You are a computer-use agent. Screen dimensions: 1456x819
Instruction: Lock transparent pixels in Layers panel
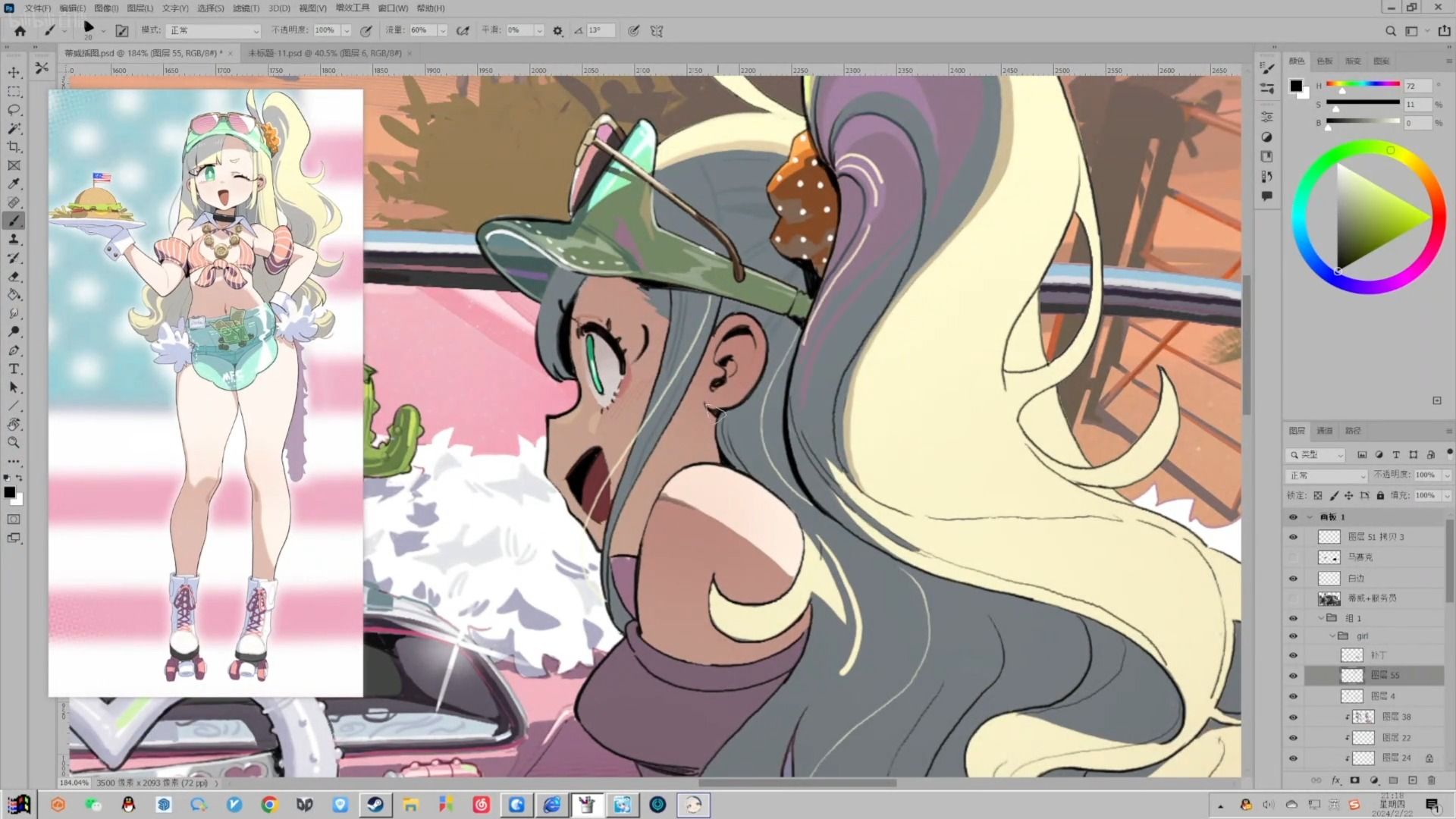coord(1318,496)
